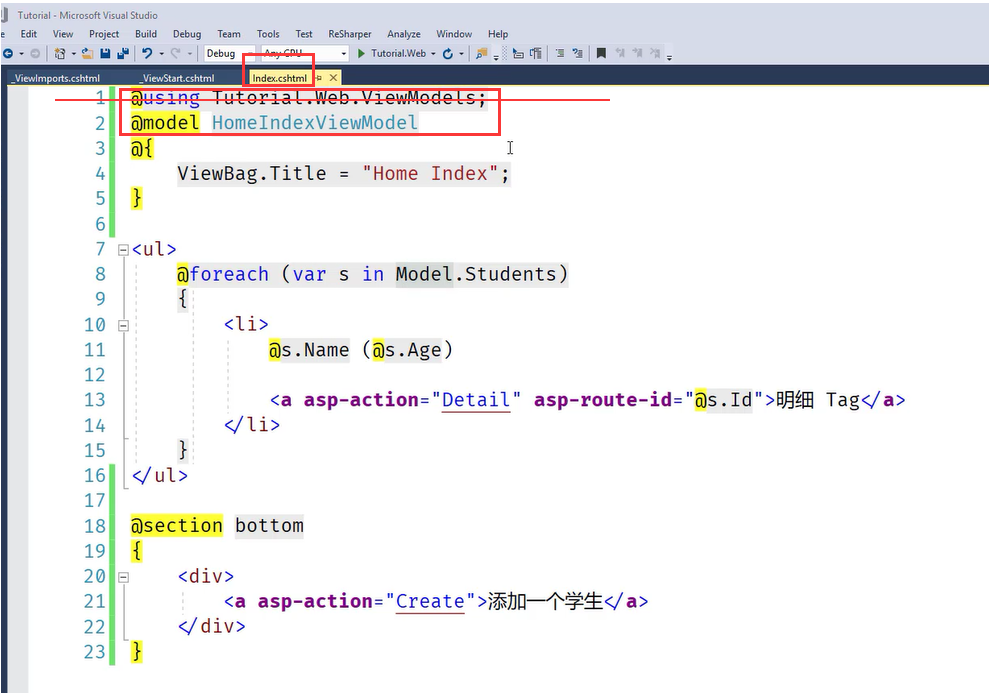The width and height of the screenshot is (990, 694).
Task: Click the browser Refresh icon
Action: [448, 54]
